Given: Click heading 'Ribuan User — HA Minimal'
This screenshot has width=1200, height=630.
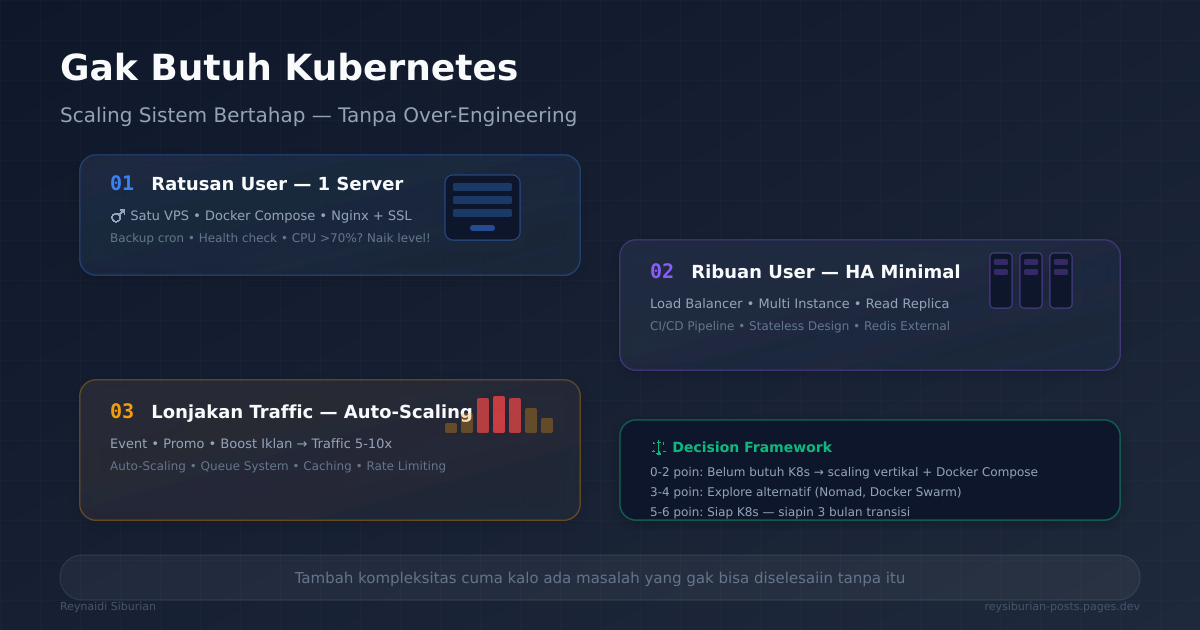Looking at the screenshot, I should tap(826, 272).
